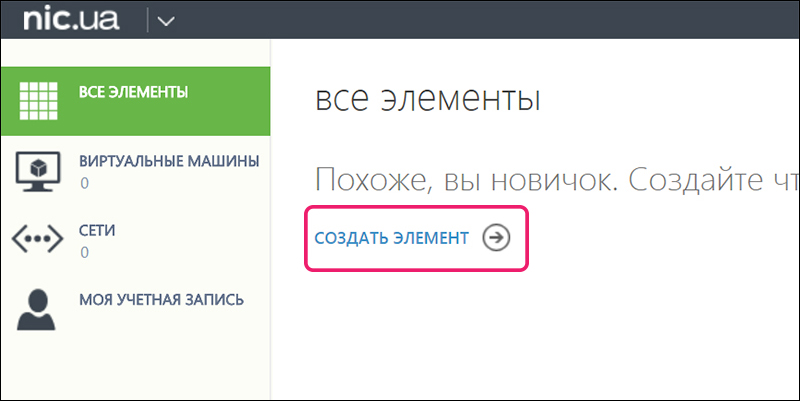
Task: Click the zero count under СЕТИ
Action: coord(84,253)
